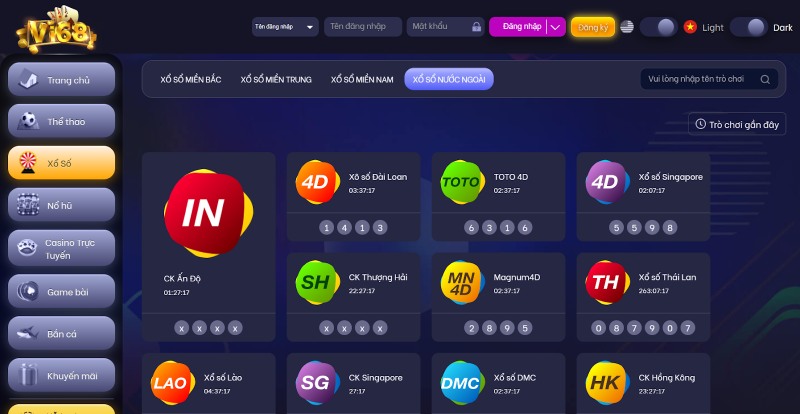The image size is (800, 414).
Task: Switch to Xổ số miền Nam tab
Action: 362,80
